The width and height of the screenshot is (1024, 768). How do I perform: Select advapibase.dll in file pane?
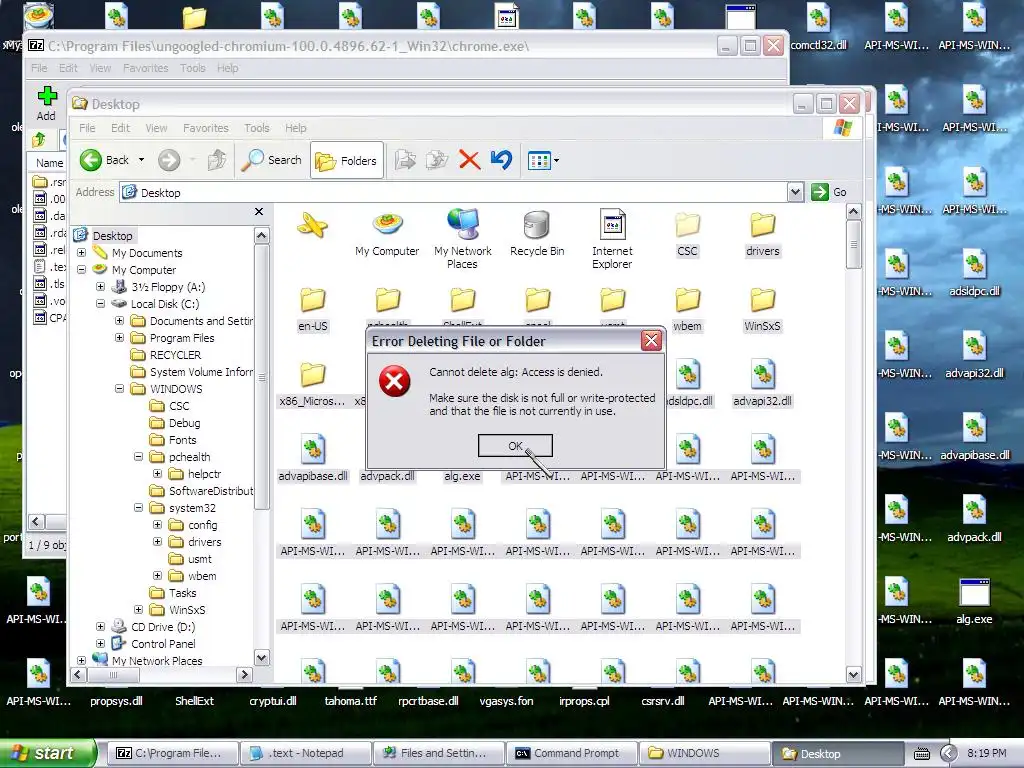pos(313,458)
